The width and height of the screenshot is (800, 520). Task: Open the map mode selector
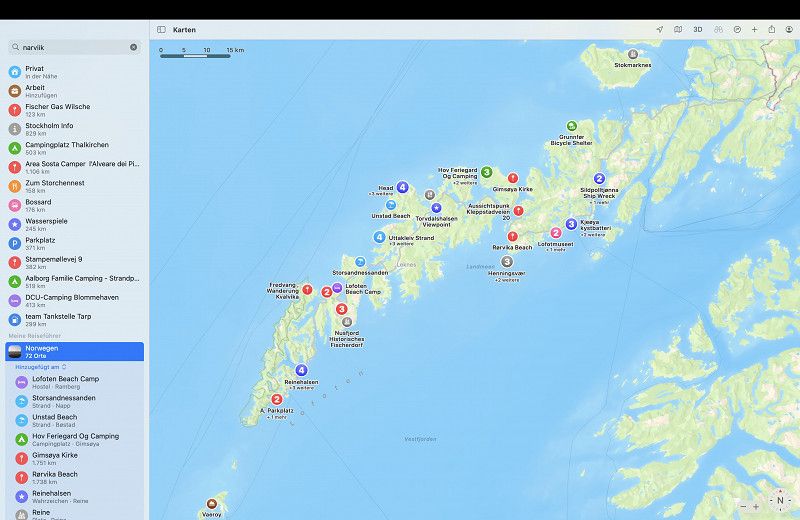(678, 30)
